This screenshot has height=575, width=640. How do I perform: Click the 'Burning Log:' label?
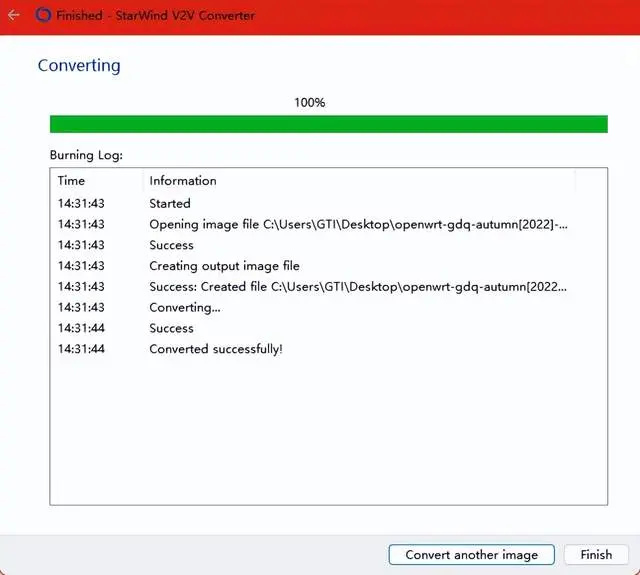pos(86,155)
